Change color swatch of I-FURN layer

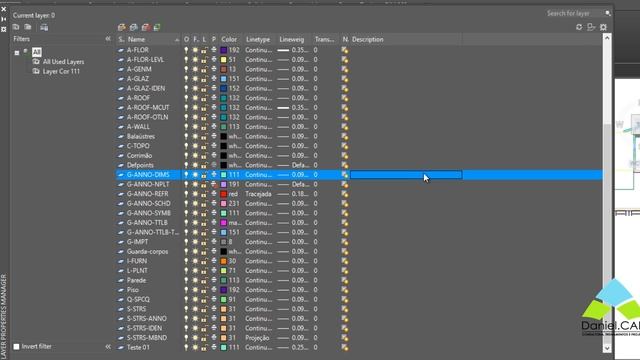coord(224,261)
